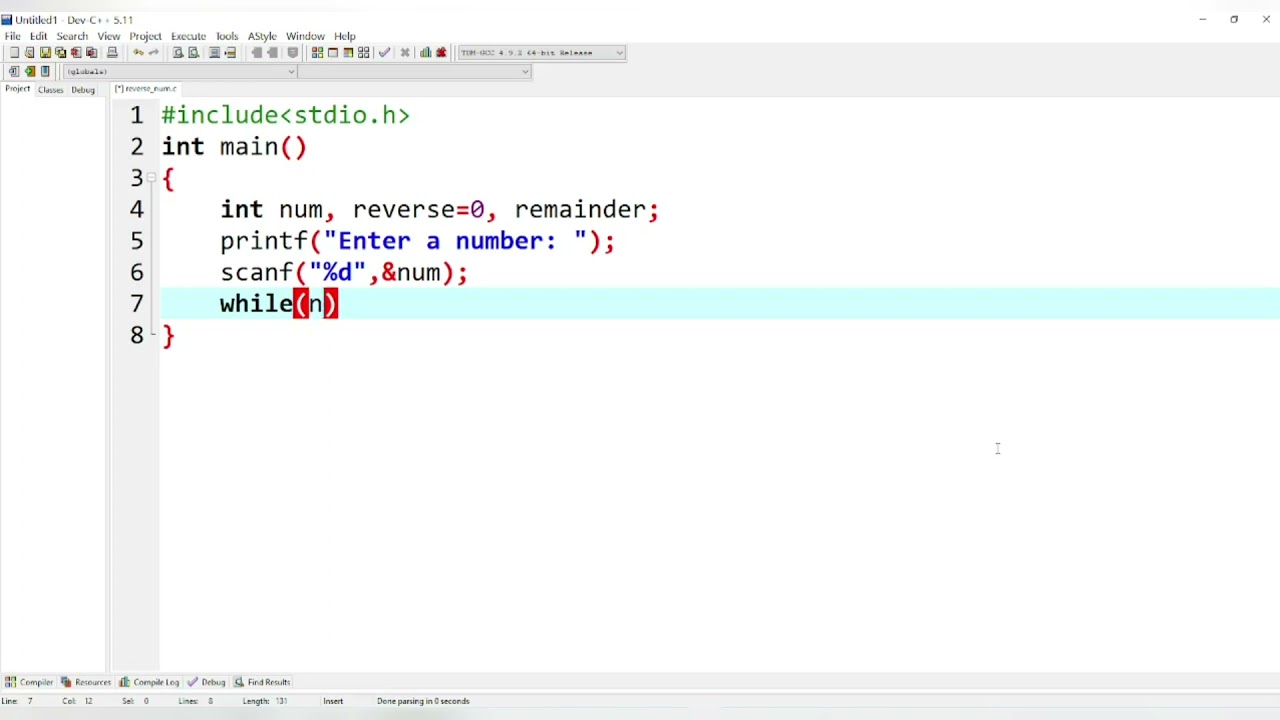Viewport: 1280px width, 720px height.
Task: Click line number 8 in the gutter
Action: pyautogui.click(x=137, y=335)
